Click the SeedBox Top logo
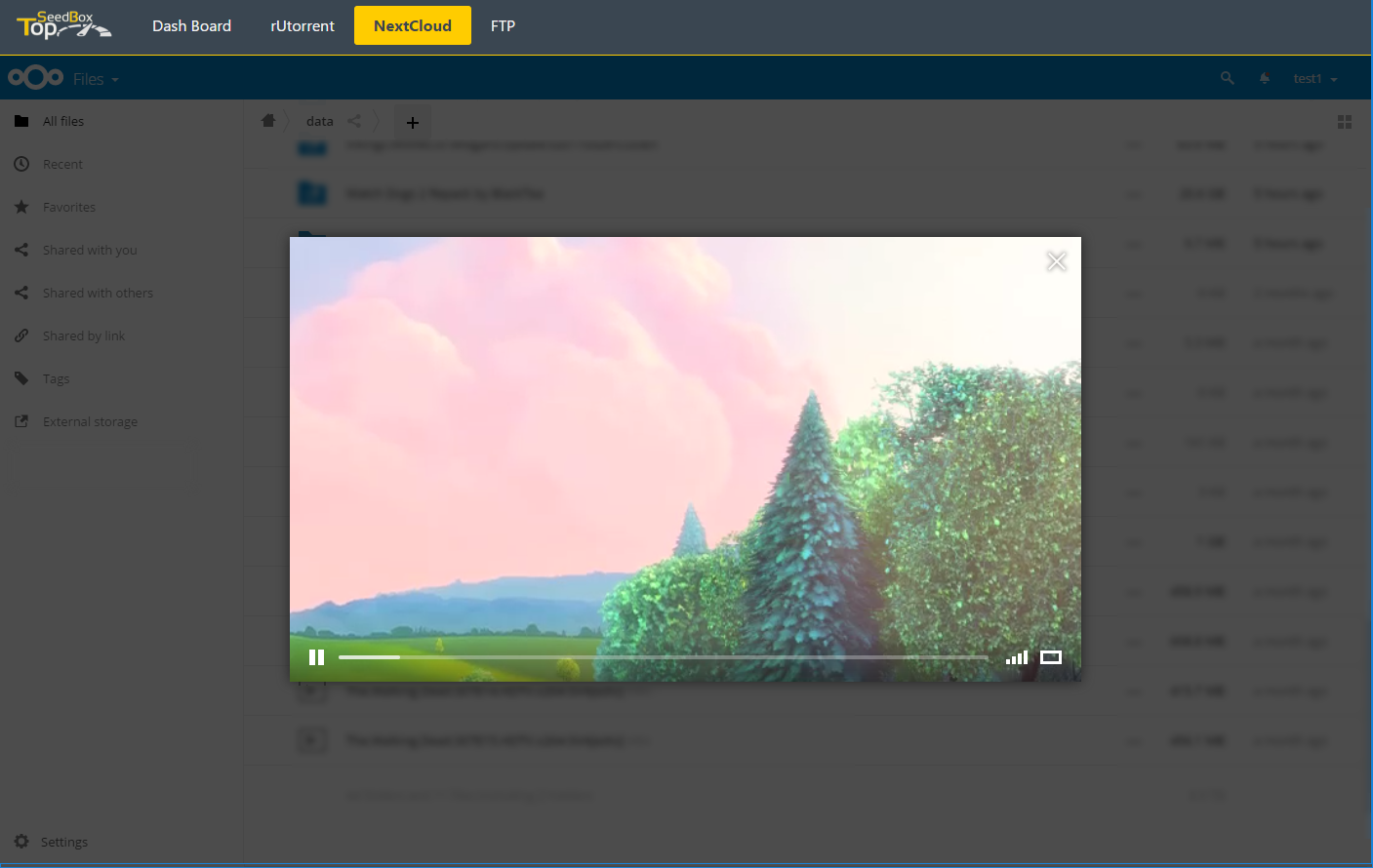1373x868 pixels. 63,25
